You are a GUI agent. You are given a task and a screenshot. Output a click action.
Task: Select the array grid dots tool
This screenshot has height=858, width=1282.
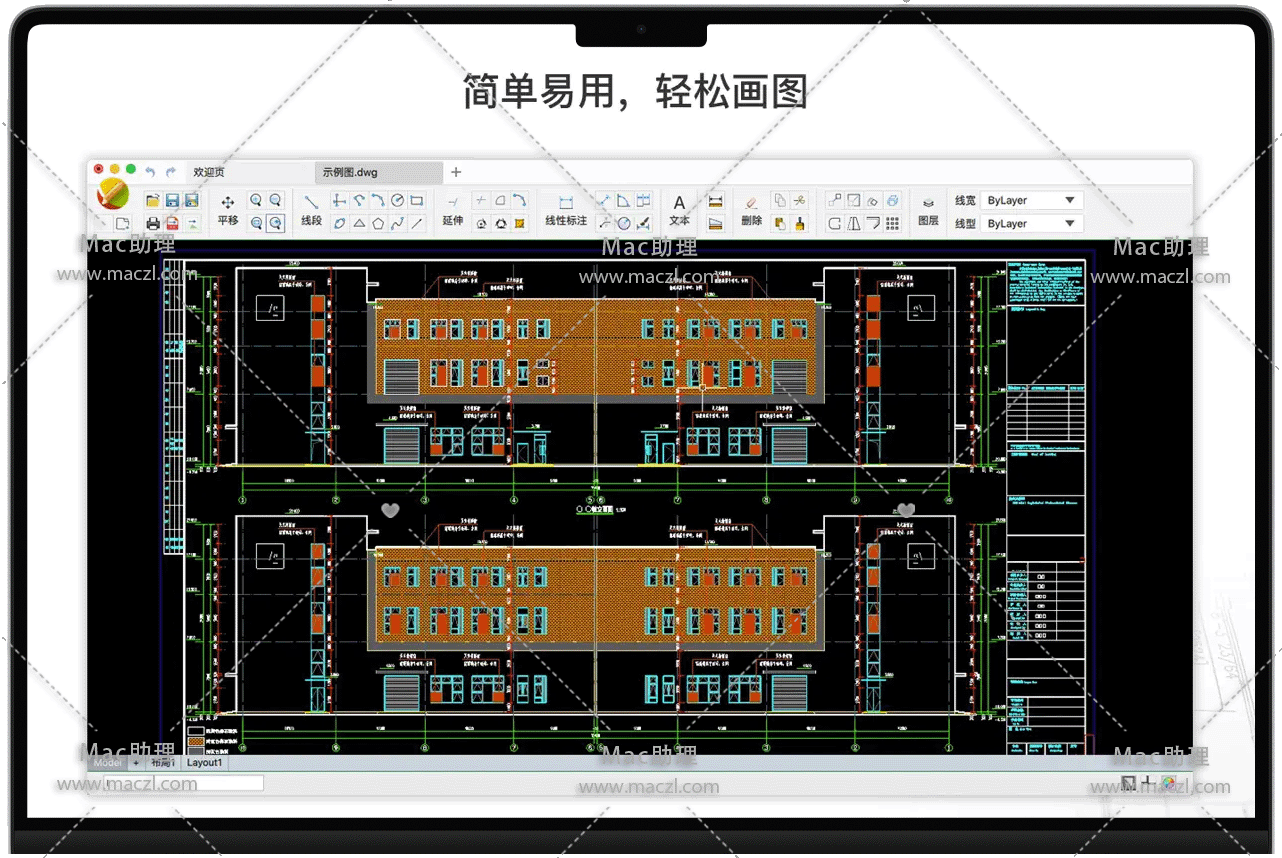pyautogui.click(x=893, y=223)
